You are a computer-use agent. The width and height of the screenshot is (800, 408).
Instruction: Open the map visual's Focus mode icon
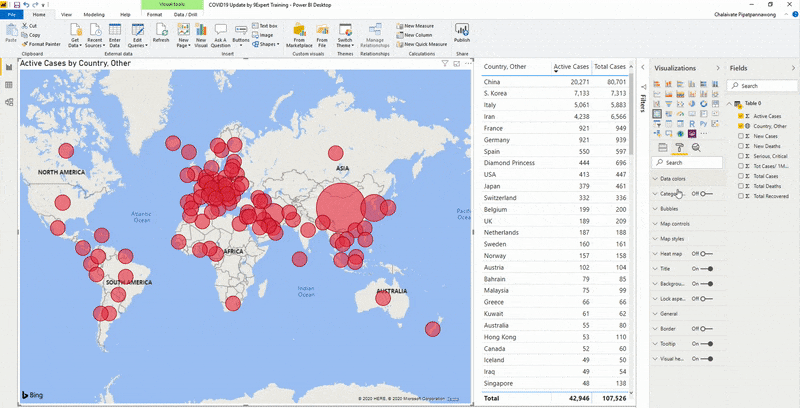coord(457,64)
